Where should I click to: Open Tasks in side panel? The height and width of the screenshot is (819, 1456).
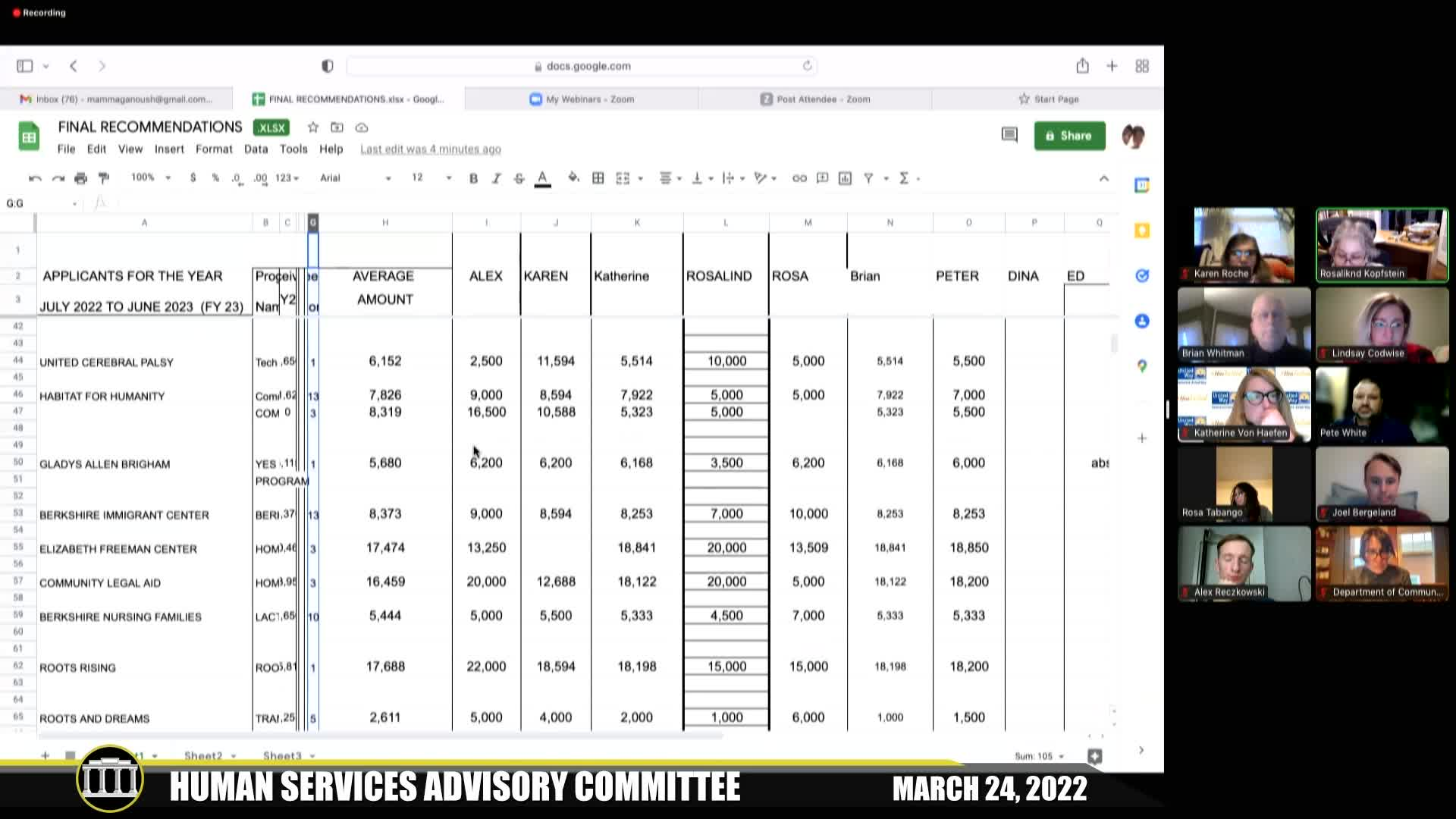click(x=1141, y=276)
